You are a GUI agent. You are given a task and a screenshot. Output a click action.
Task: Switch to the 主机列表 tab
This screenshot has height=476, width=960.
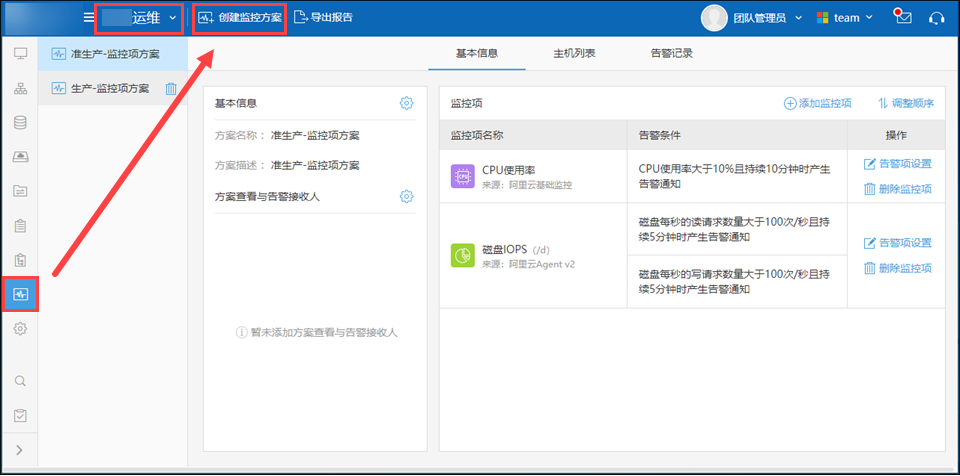coord(574,53)
